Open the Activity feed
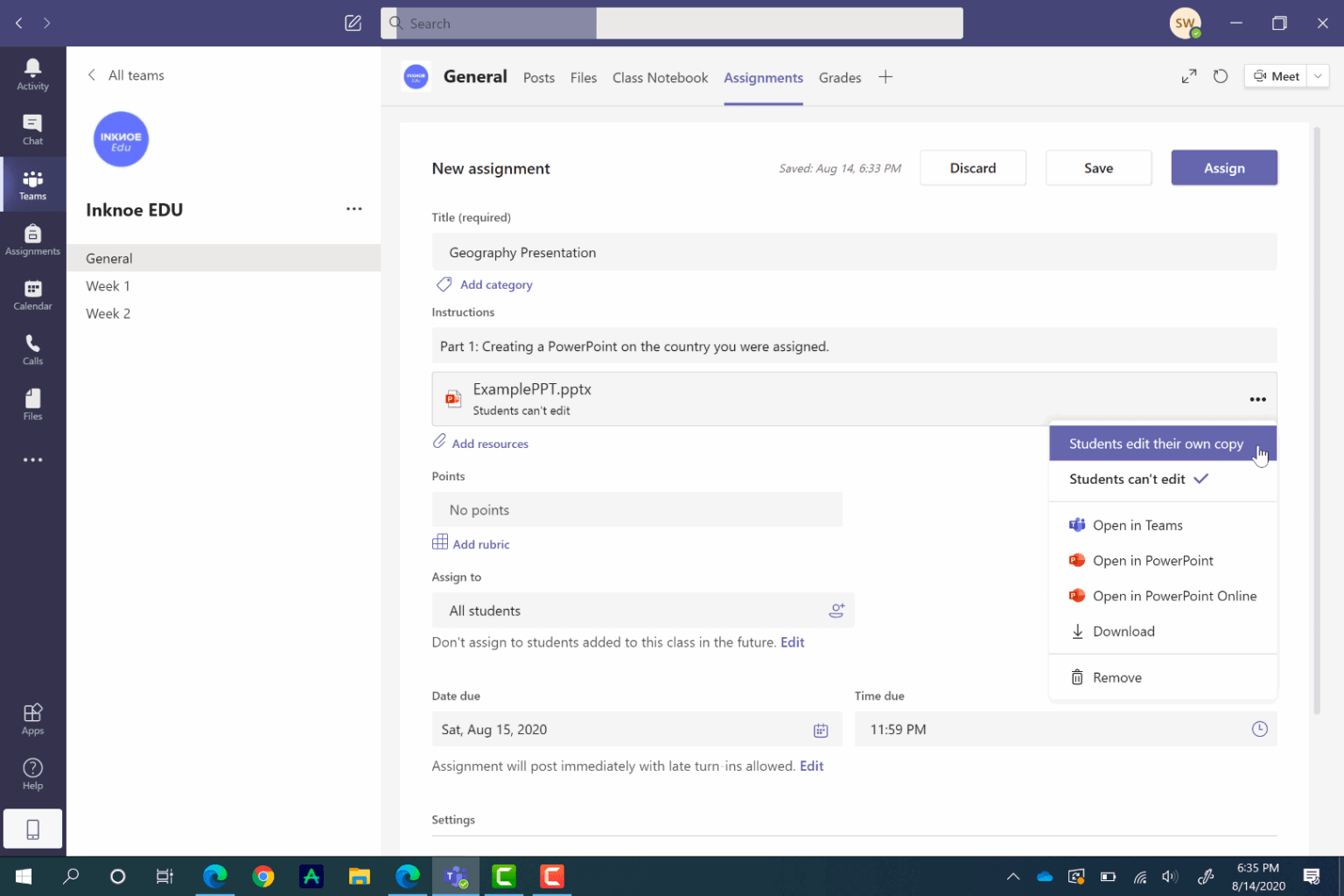This screenshot has height=896, width=1344. coord(32,73)
